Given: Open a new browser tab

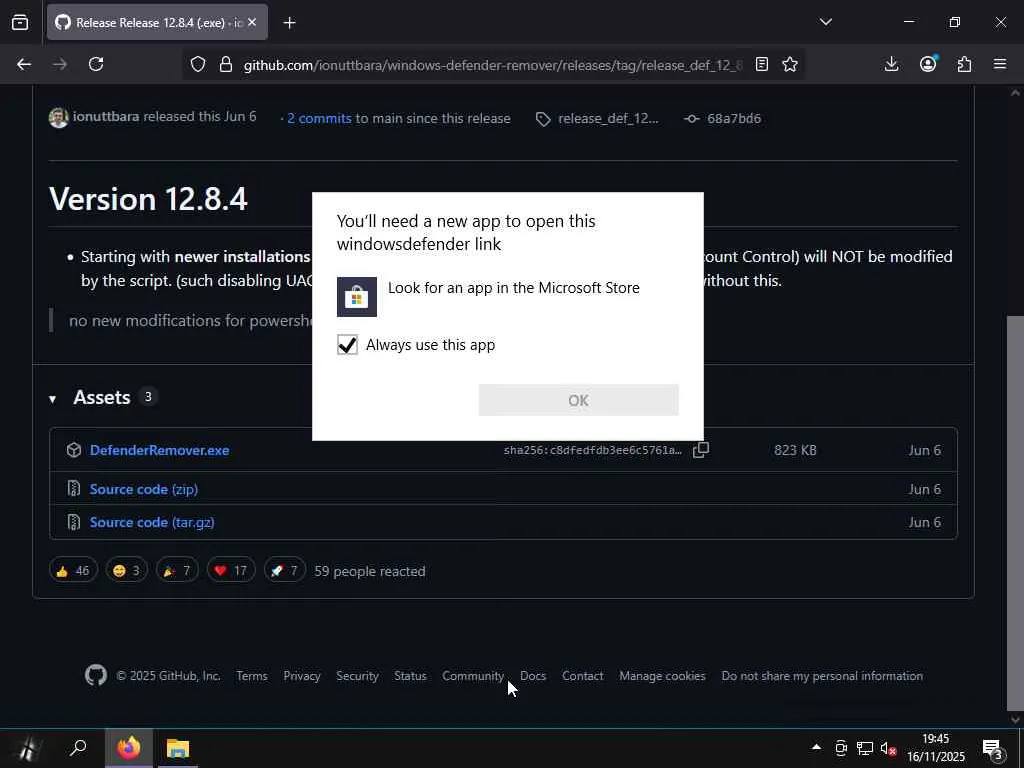Looking at the screenshot, I should (289, 23).
